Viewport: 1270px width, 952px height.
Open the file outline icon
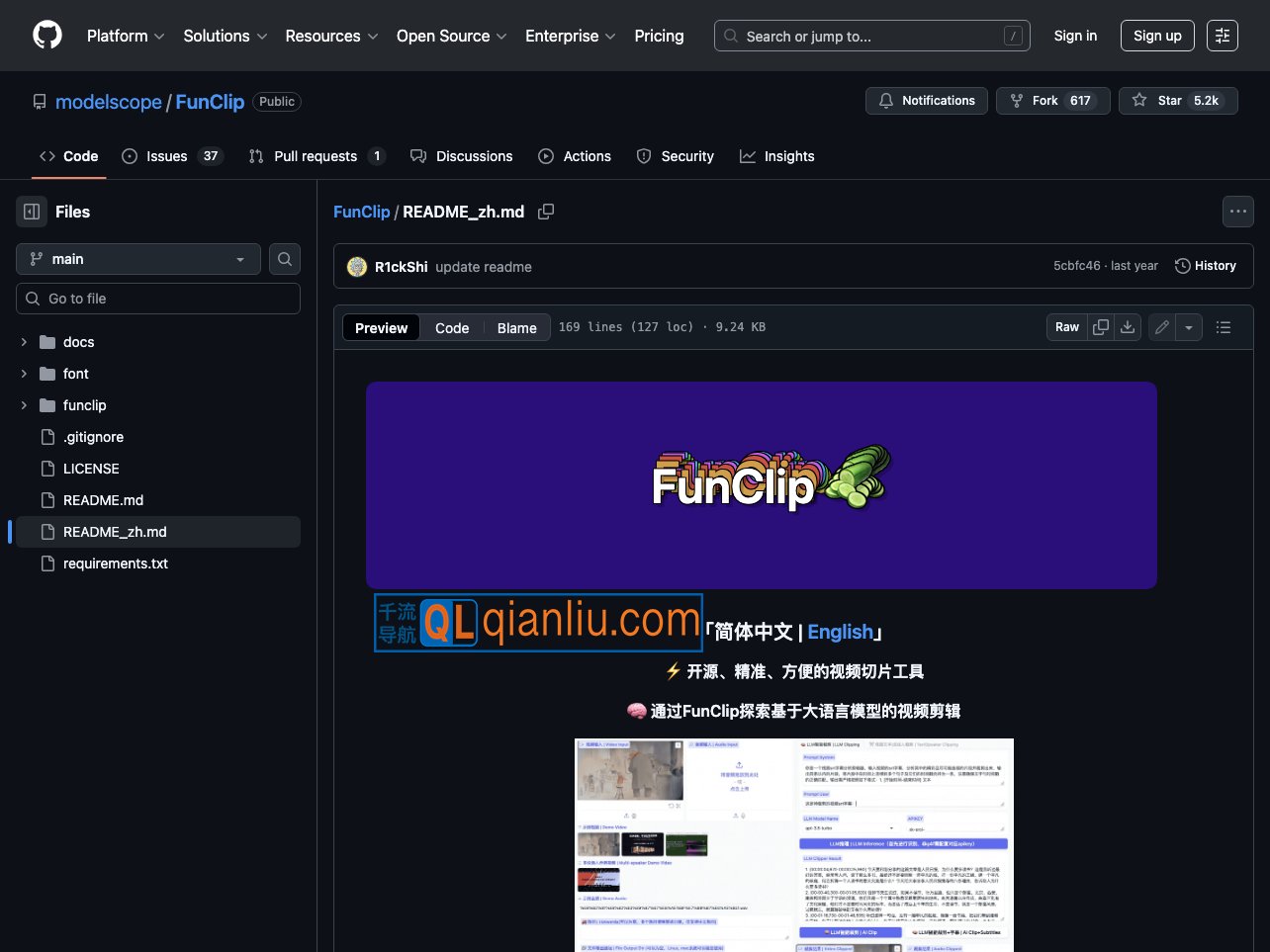tap(1224, 326)
